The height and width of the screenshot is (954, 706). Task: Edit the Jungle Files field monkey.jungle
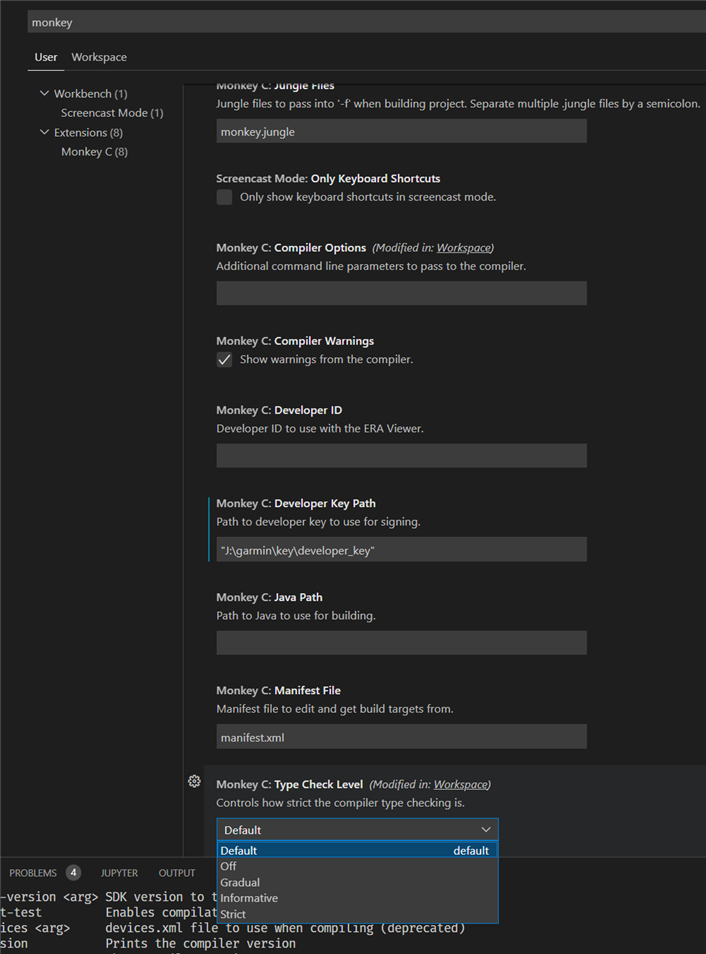[402, 131]
